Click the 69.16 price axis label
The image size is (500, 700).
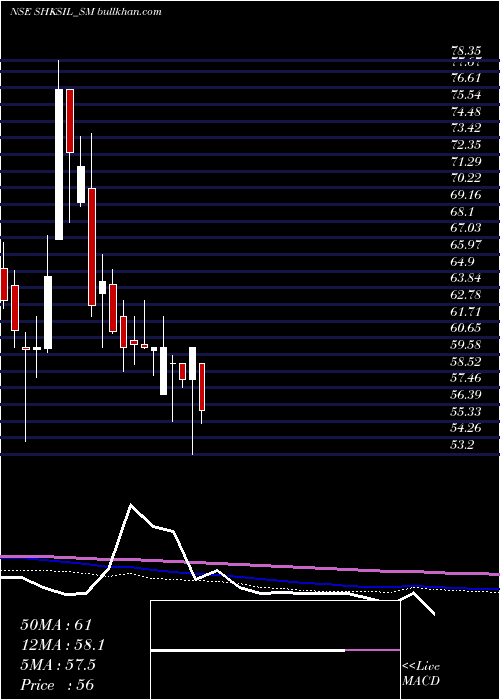(x=466, y=195)
